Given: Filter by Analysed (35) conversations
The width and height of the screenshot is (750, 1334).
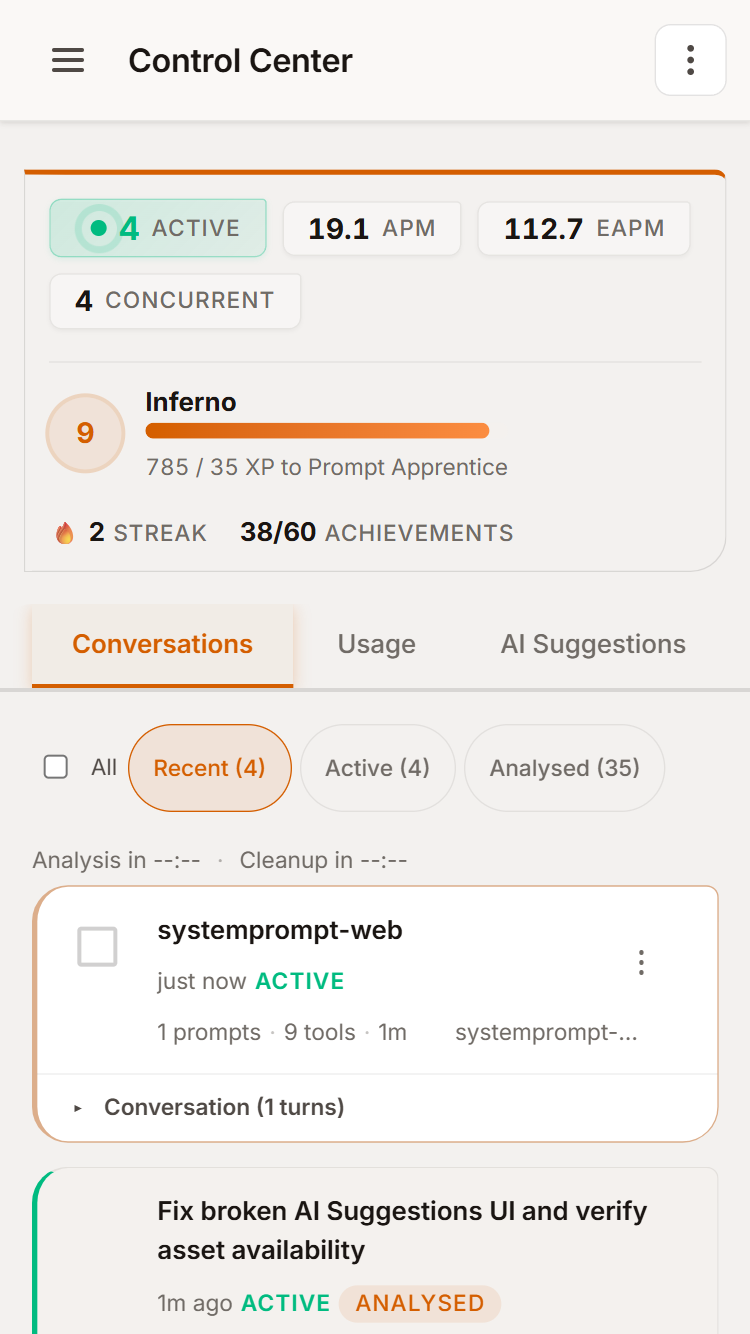Looking at the screenshot, I should [x=564, y=768].
